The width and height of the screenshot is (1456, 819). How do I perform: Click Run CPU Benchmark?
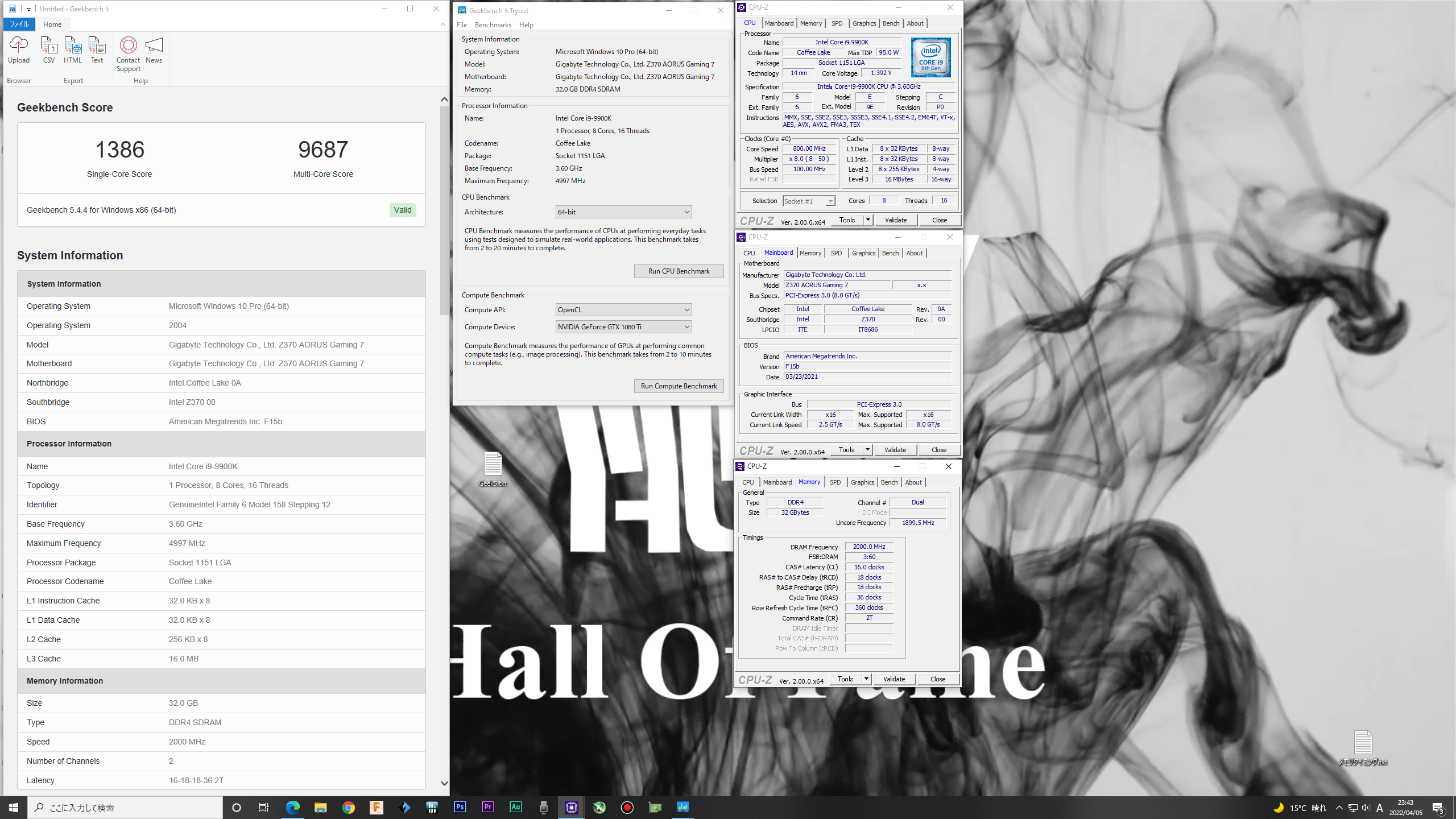(x=679, y=271)
